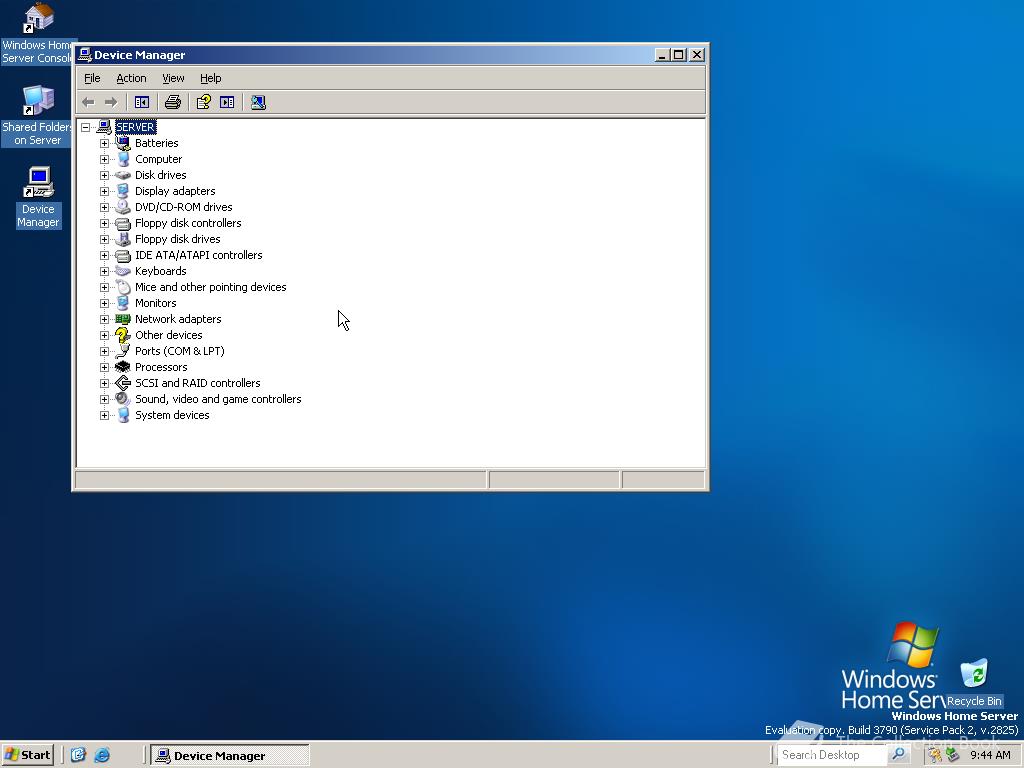The image size is (1024, 768).
Task: Open the File menu
Action: coord(92,78)
